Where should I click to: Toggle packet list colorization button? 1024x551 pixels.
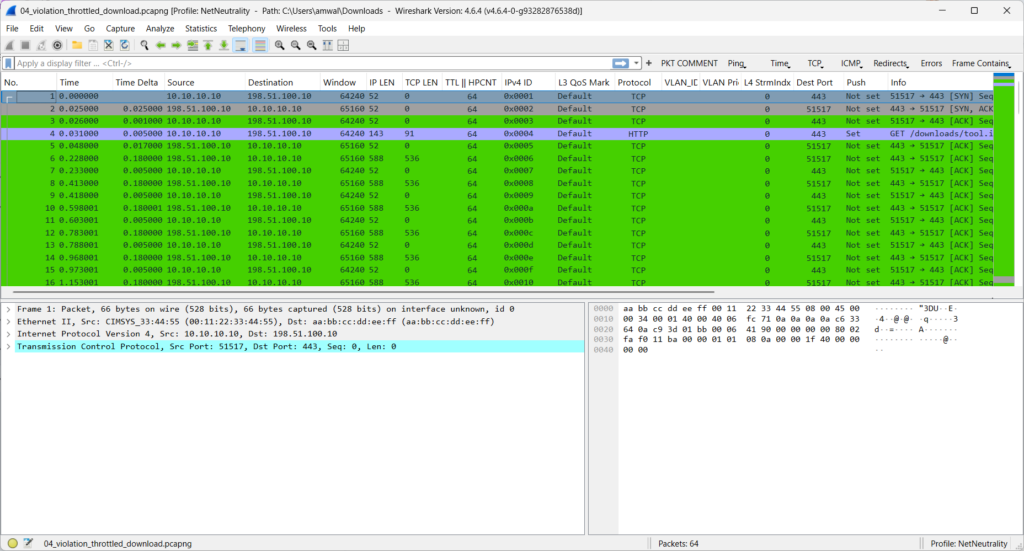[x=260, y=45]
